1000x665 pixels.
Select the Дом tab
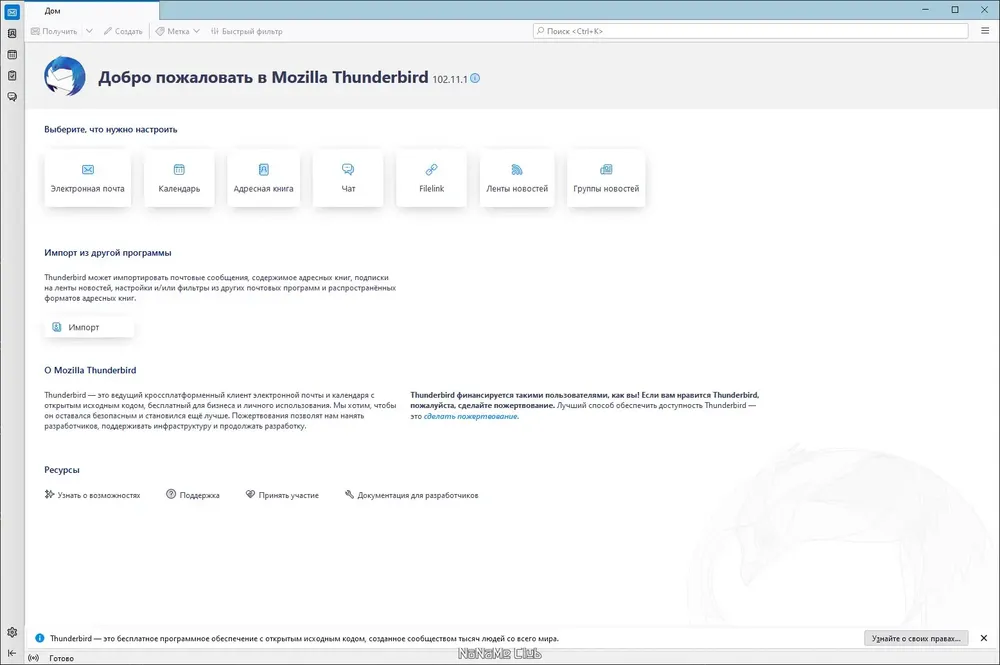click(92, 11)
